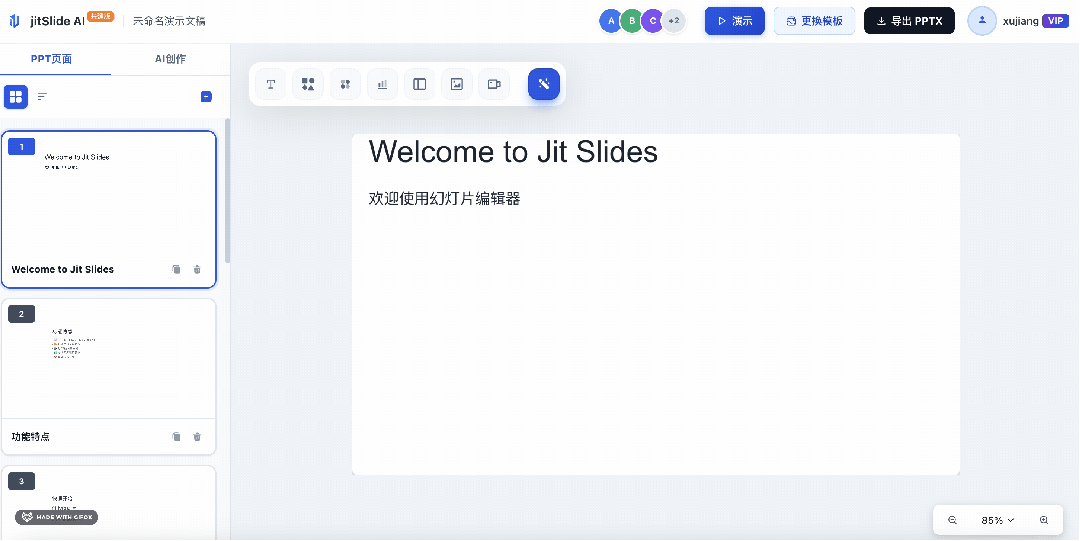Select the text insert tool
Screen dimensions: 1080x541
271,84
